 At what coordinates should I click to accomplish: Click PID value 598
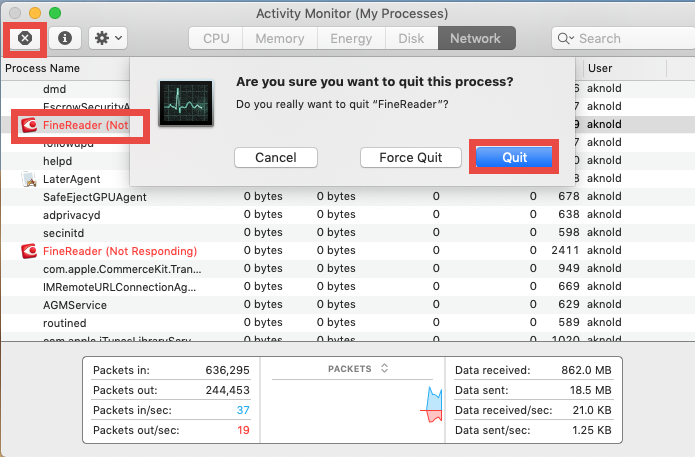(569, 232)
